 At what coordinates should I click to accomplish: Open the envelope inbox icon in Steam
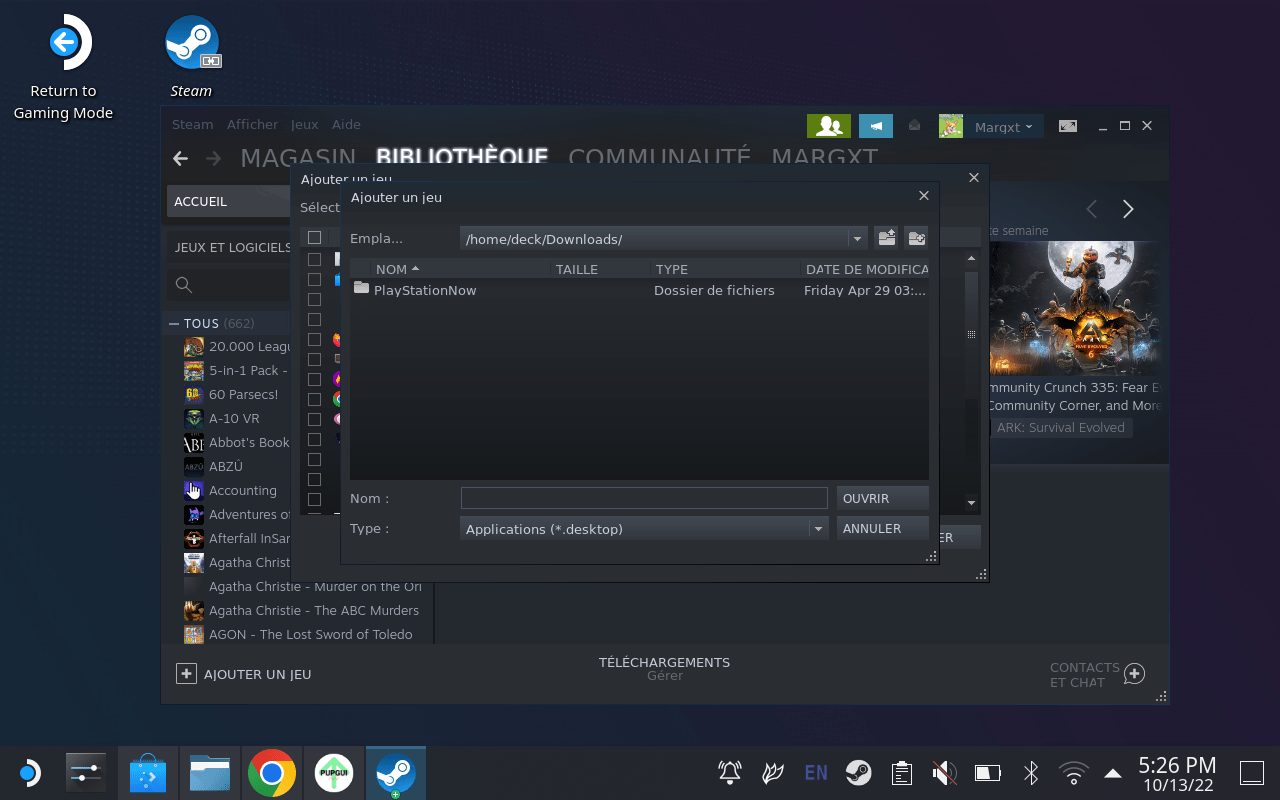pyautogui.click(x=914, y=126)
